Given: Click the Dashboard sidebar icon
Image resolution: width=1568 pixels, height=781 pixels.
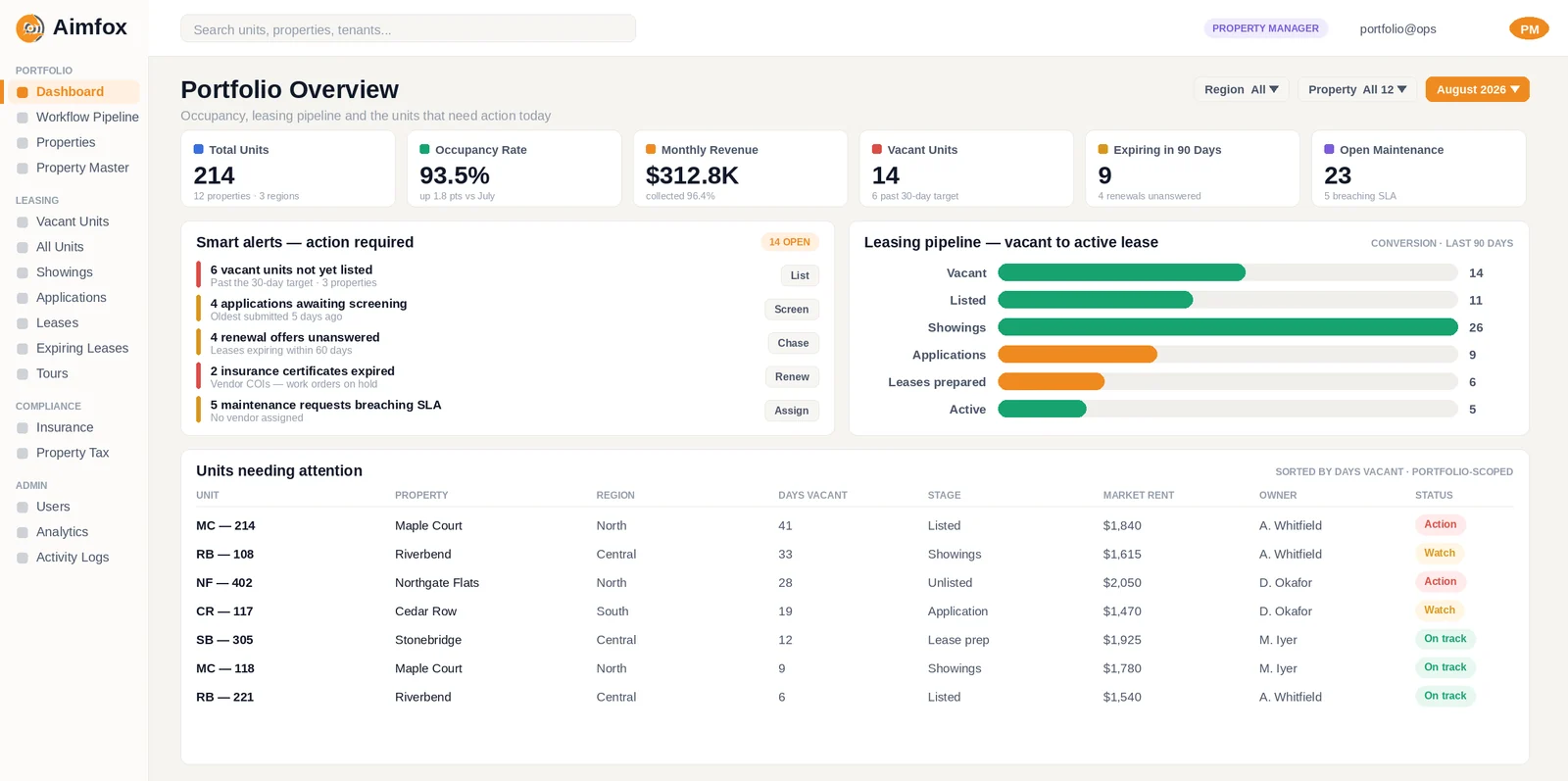Looking at the screenshot, I should (23, 92).
